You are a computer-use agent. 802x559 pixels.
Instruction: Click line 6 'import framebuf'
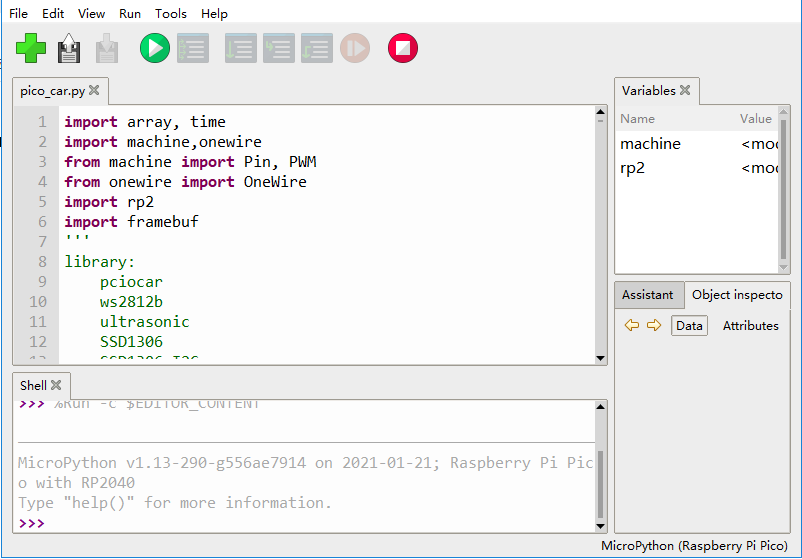pyautogui.click(x=131, y=221)
